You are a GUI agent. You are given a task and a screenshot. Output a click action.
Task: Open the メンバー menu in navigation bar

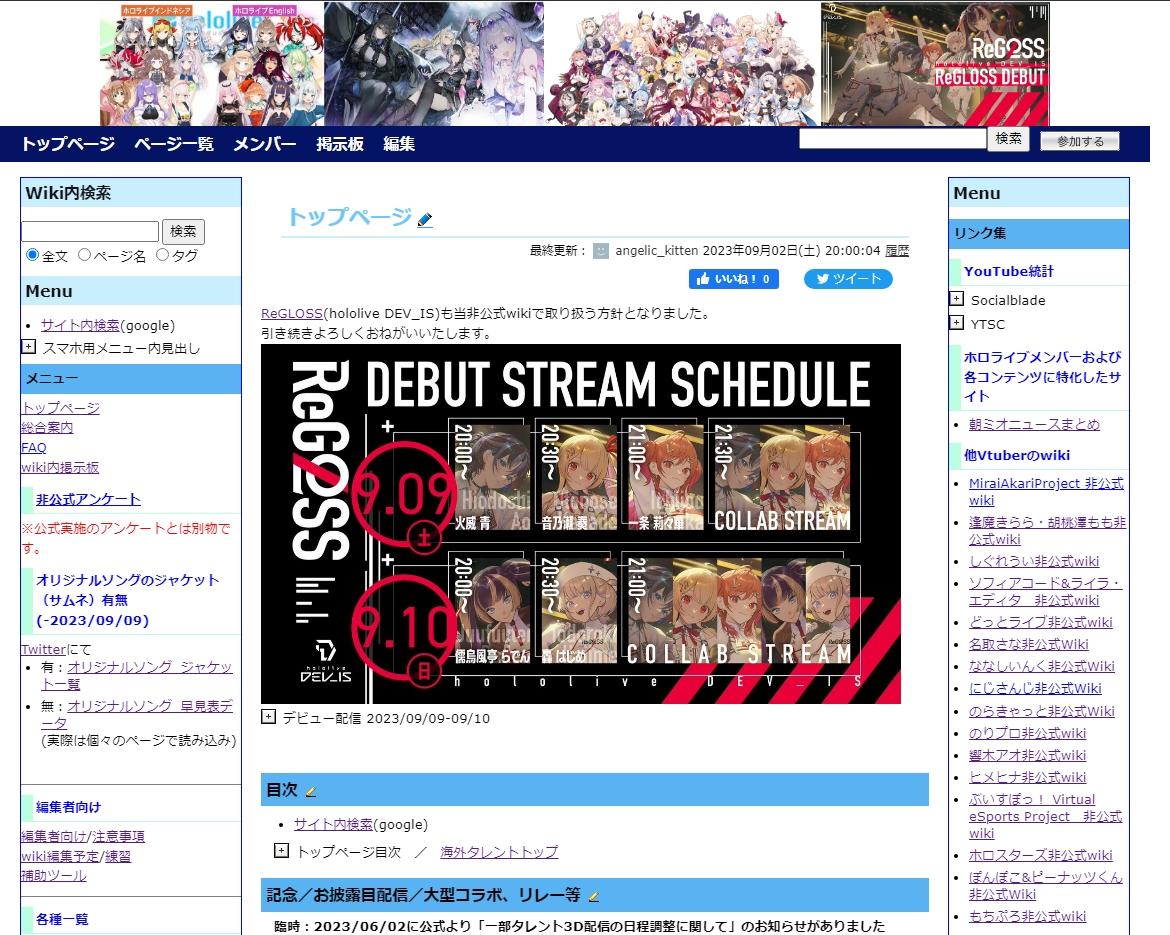click(x=265, y=144)
